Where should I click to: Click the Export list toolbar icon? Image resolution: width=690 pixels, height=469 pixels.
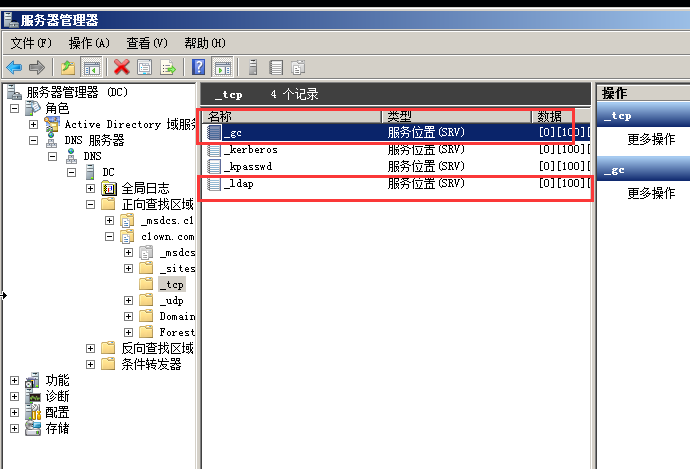168,67
